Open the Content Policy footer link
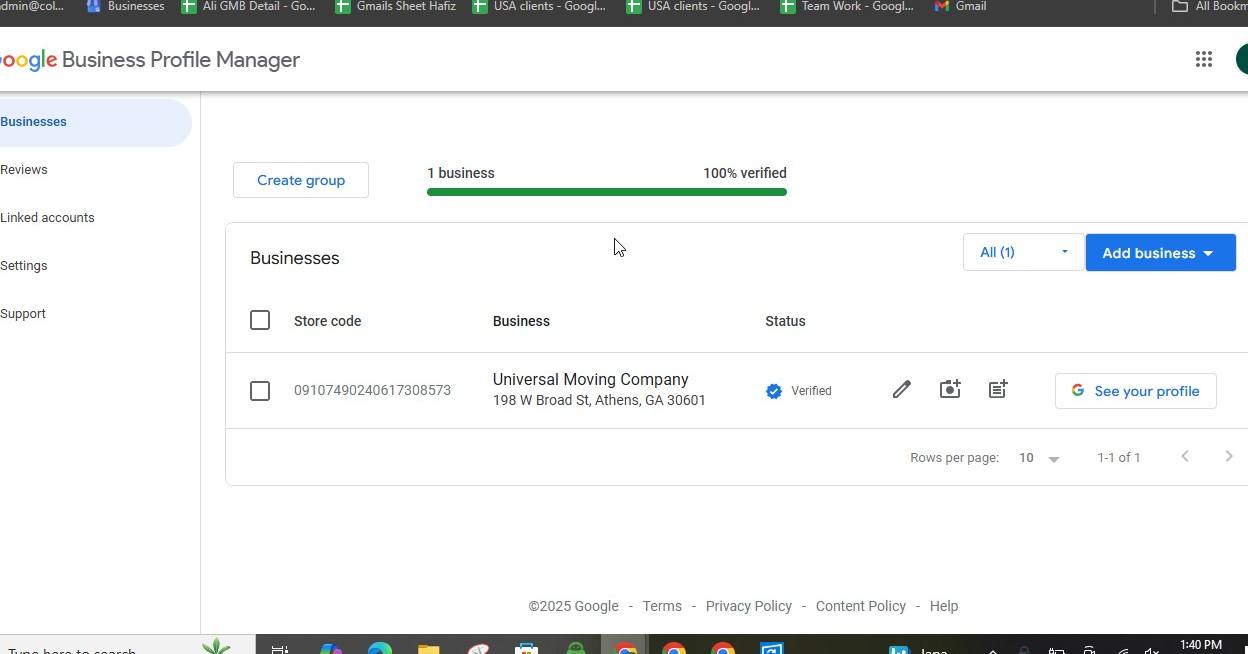1248x654 pixels. [860, 606]
